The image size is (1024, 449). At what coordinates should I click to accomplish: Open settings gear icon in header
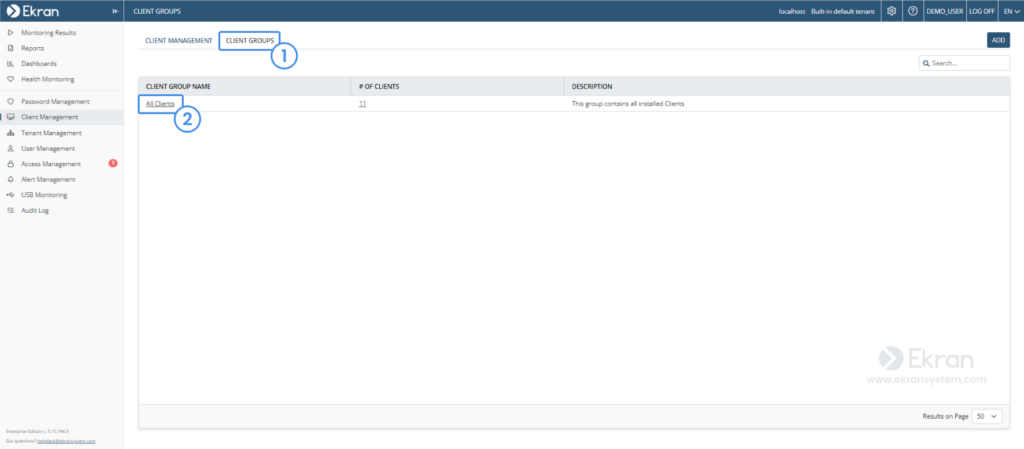pyautogui.click(x=892, y=11)
